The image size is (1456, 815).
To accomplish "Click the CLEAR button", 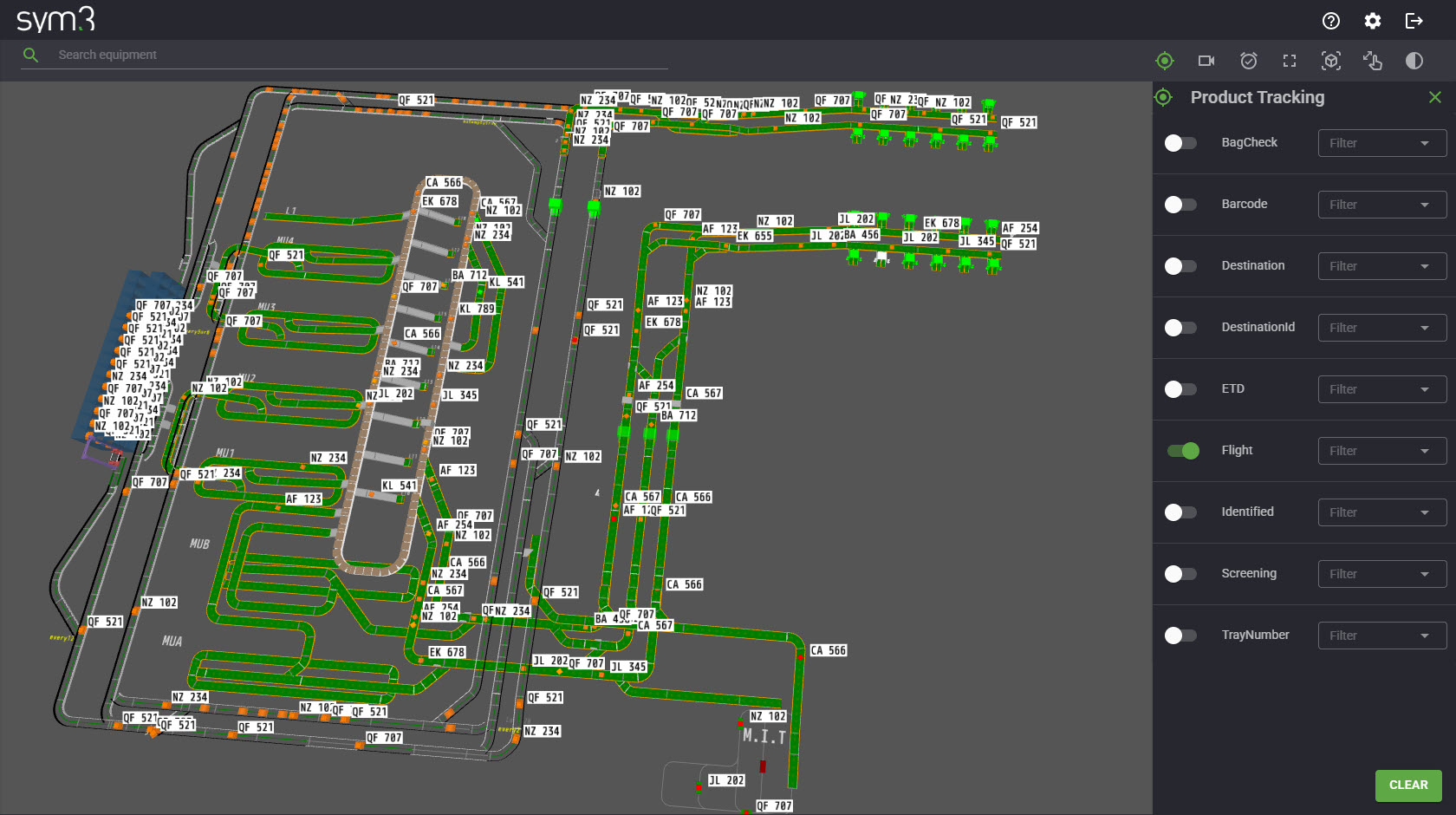I will [1408, 785].
